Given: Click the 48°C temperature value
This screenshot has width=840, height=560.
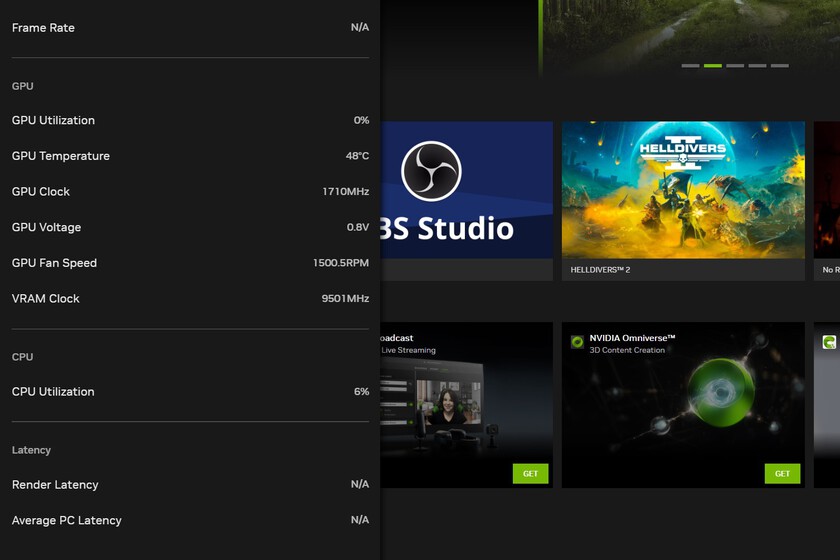Looking at the screenshot, I should click(357, 156).
